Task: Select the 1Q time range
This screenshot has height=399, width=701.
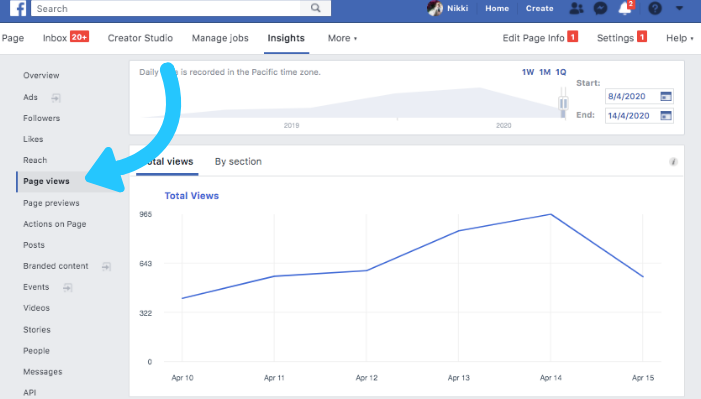Action: [x=561, y=72]
